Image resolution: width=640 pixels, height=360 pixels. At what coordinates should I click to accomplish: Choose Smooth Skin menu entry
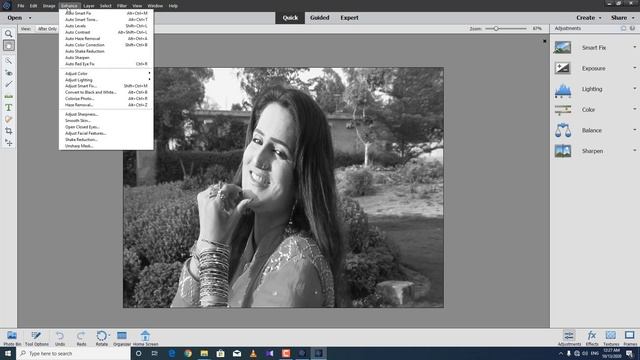click(x=106, y=121)
